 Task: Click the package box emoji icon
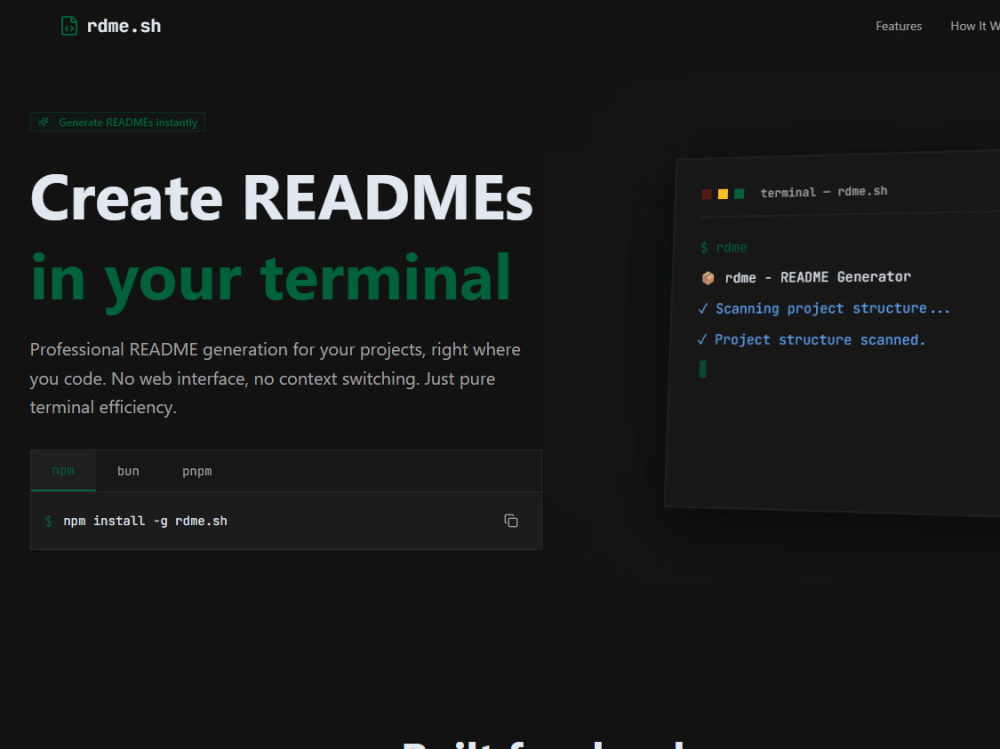point(708,278)
